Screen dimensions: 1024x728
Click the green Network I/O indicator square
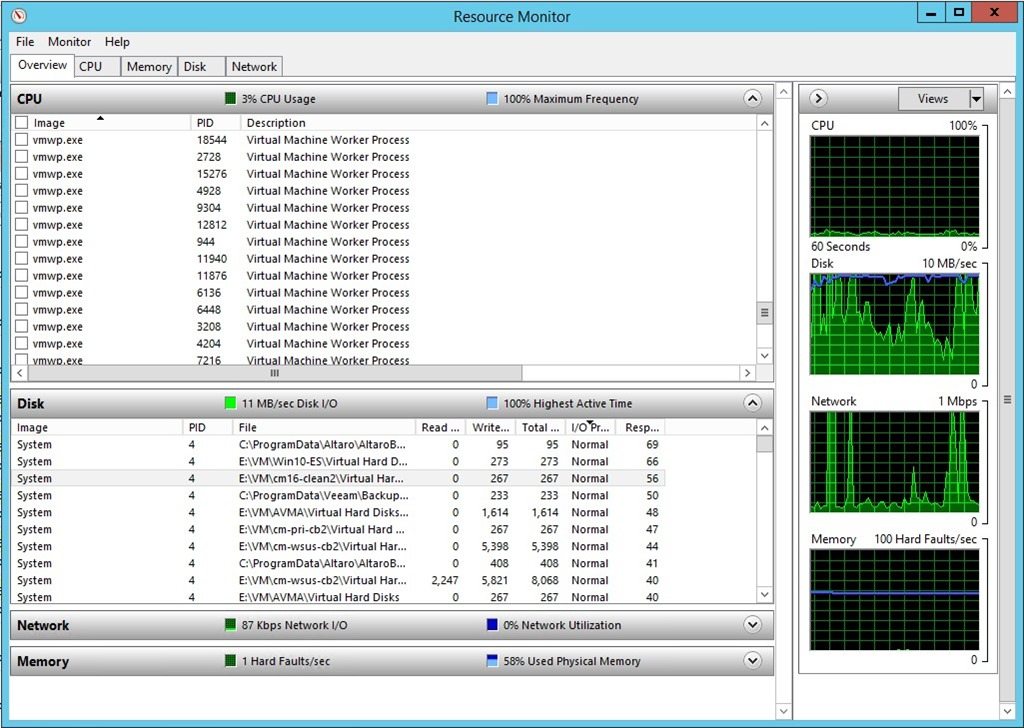coord(230,625)
